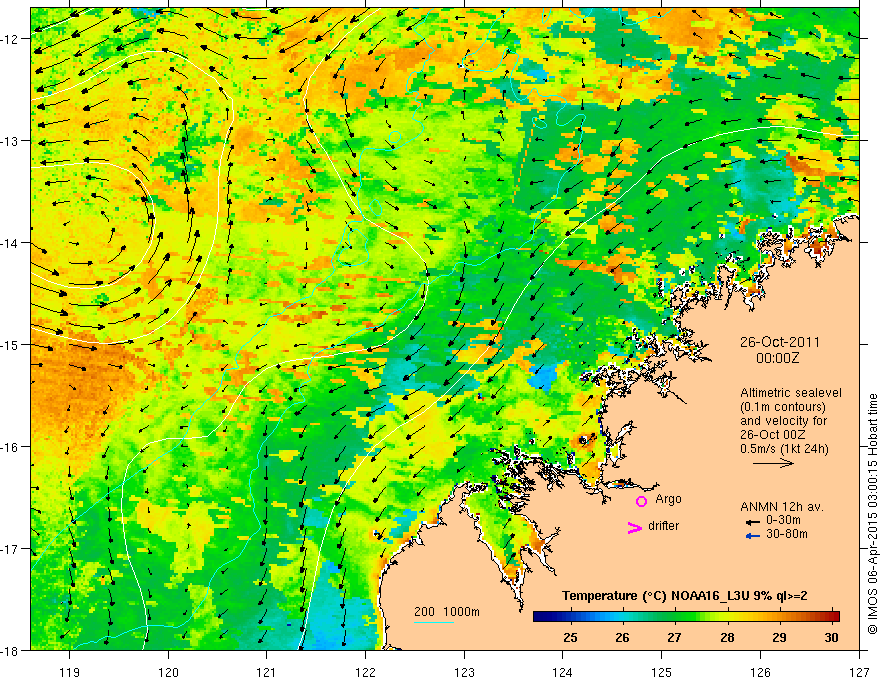Click the latitude axis label -13
Screen dimensions: 880x680
click(x=10, y=141)
